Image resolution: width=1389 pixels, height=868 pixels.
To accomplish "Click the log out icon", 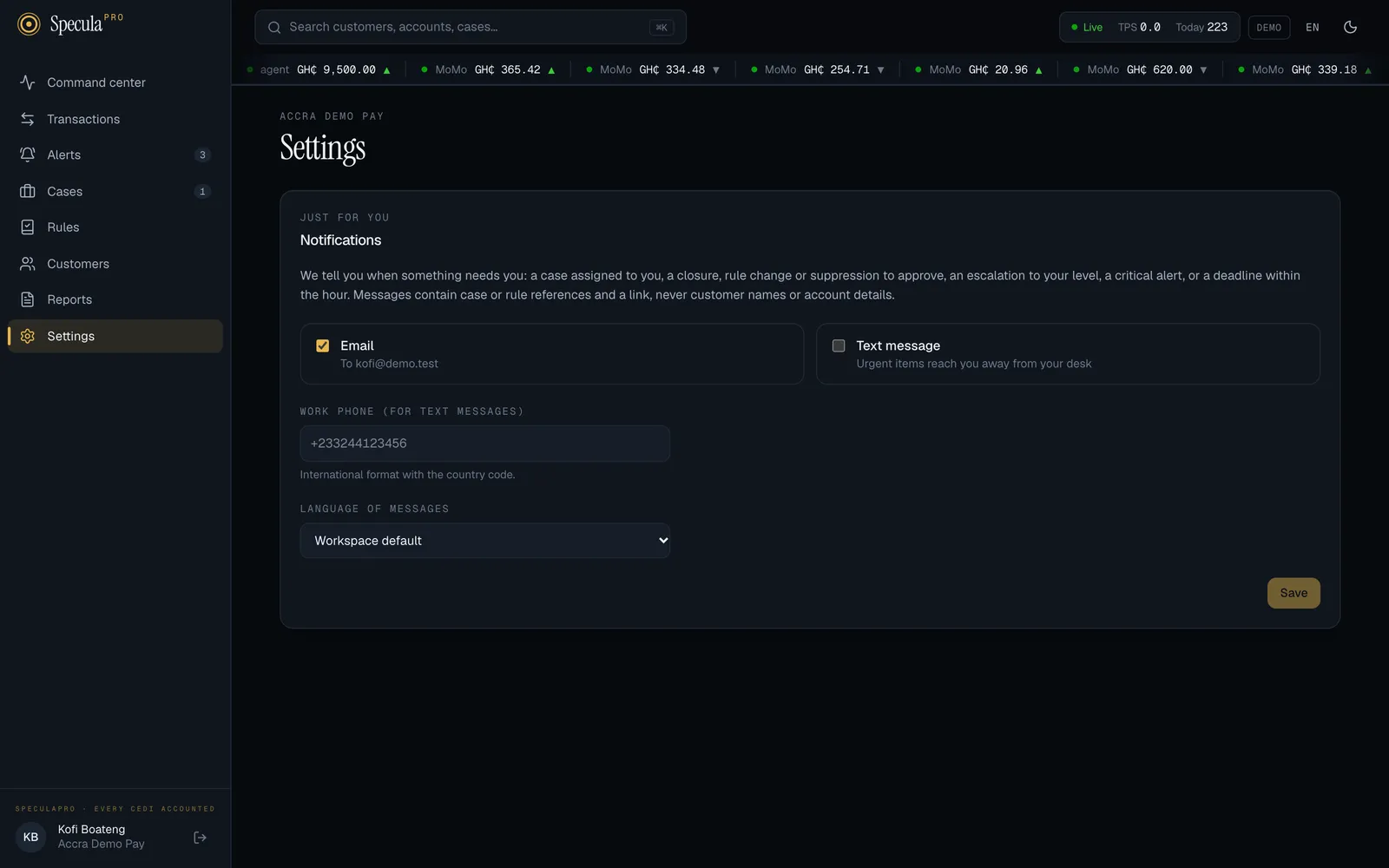I will point(200,838).
